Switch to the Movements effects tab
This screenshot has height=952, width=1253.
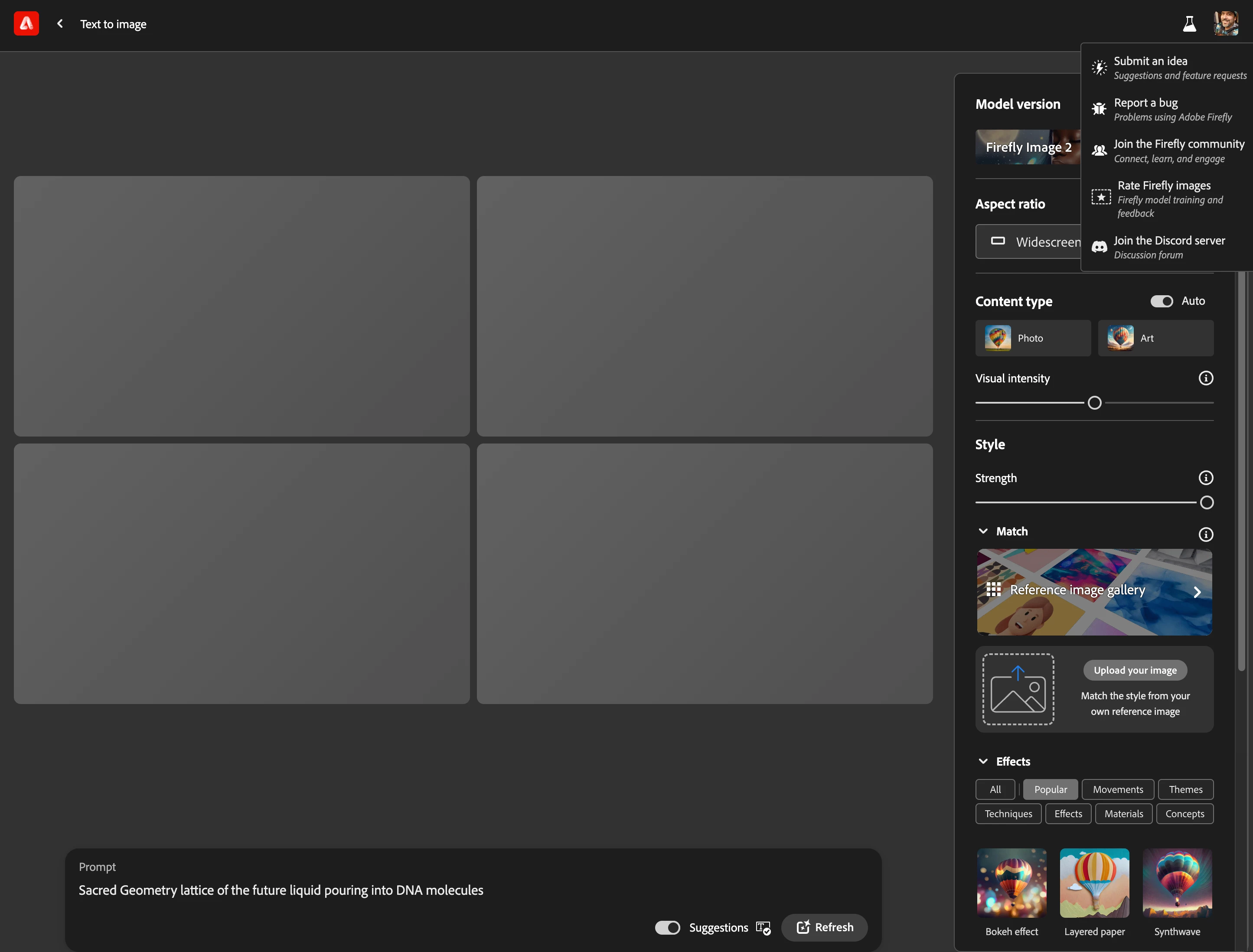[x=1118, y=789]
